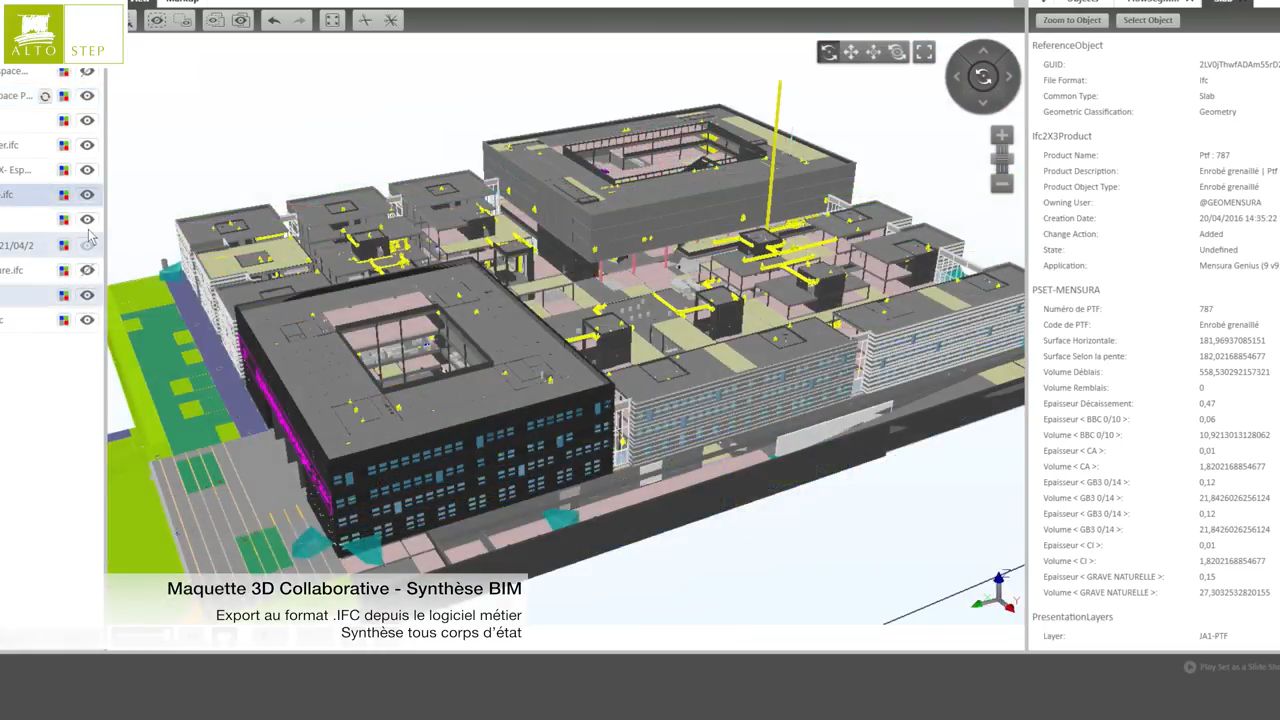Toggle visibility of the 21/04/2 layer
The image size is (1280, 720).
tap(87, 245)
